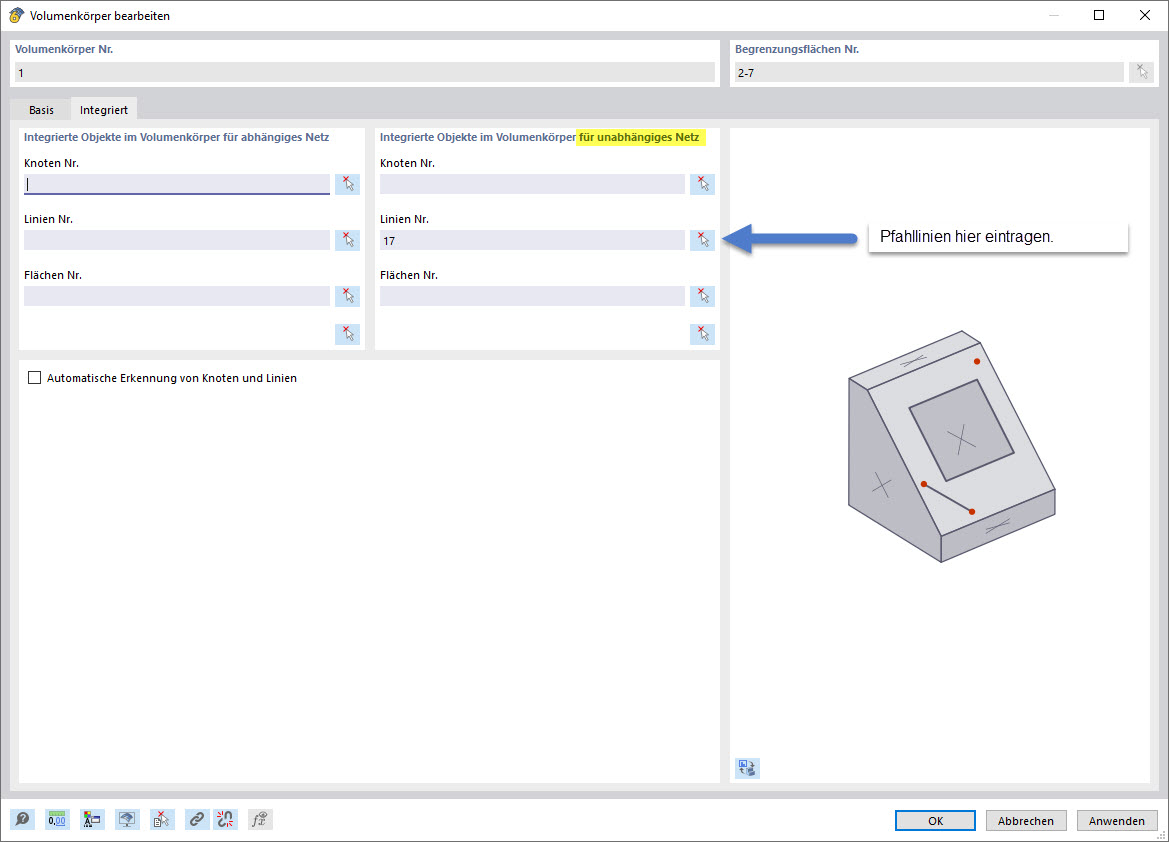Click the copy-select icon in bottom toolbar
The image size is (1169, 842).
pyautogui.click(x=162, y=820)
